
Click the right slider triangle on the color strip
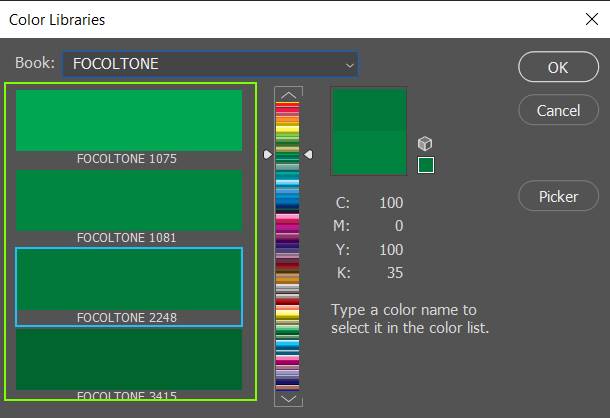(x=309, y=155)
